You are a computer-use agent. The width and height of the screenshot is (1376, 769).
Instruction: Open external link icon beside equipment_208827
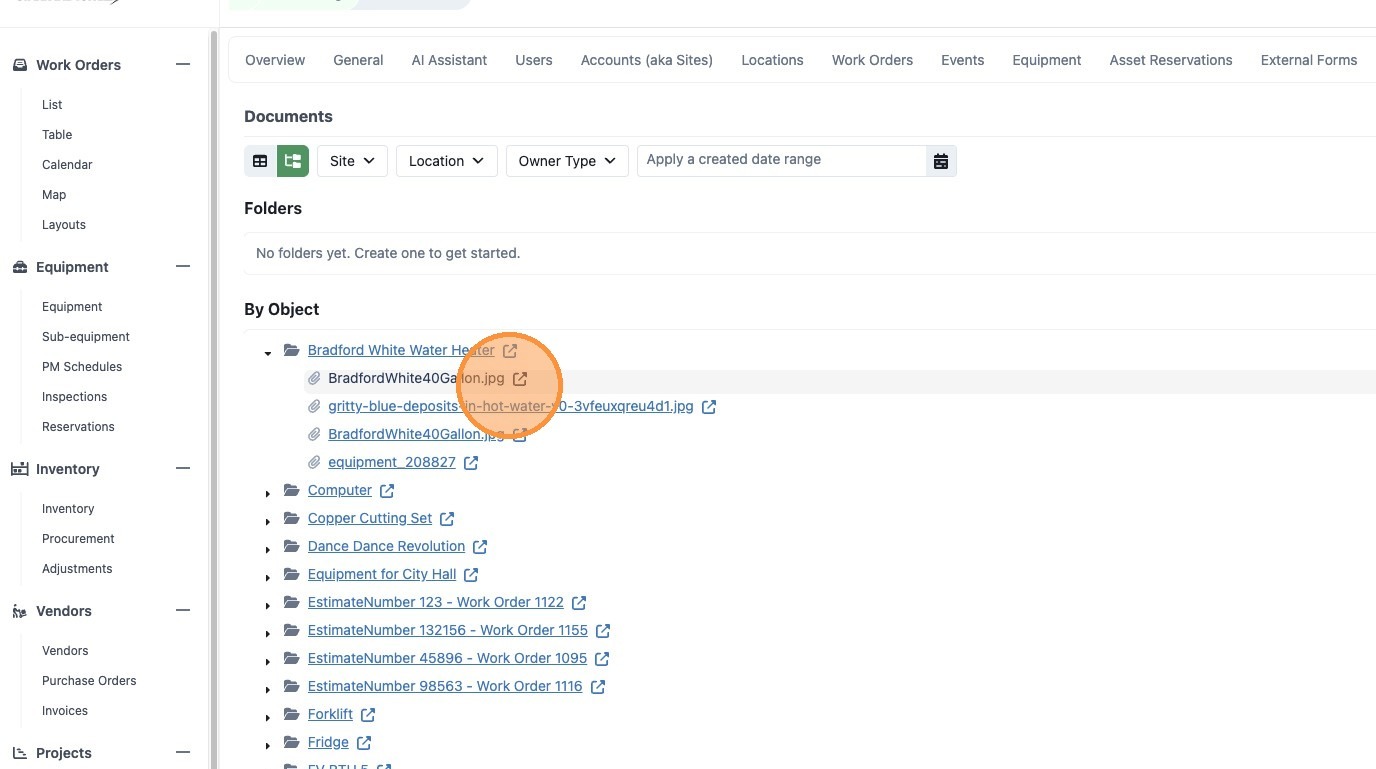pos(471,462)
